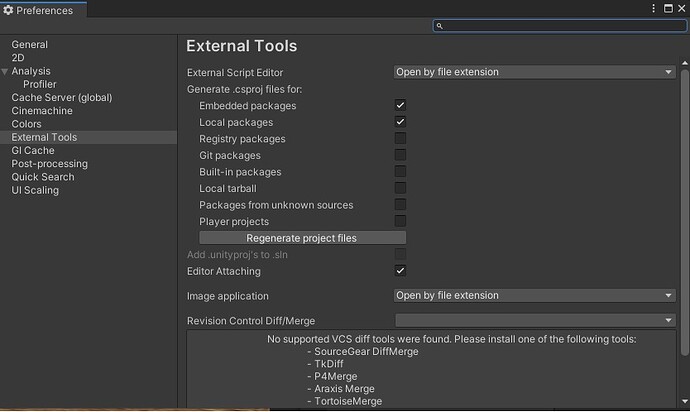This screenshot has height=412, width=690.
Task: Select the Preferences tab
Action: pyautogui.click(x=44, y=10)
